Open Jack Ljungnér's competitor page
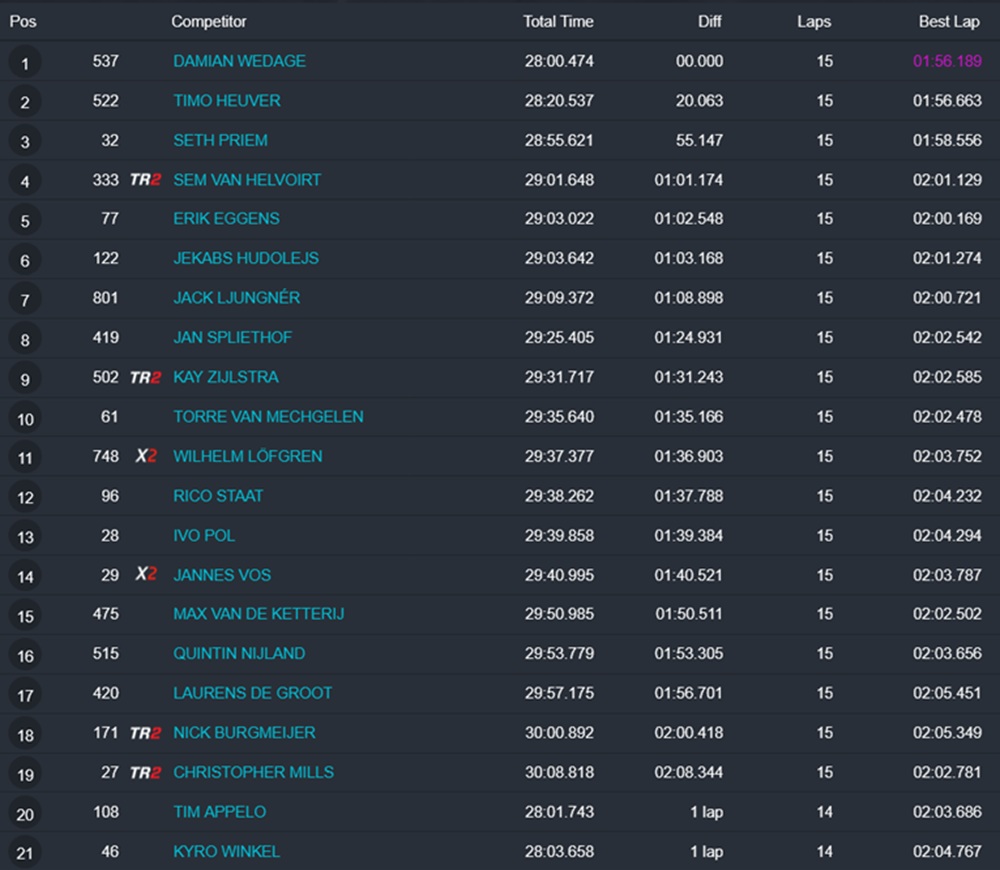 (x=236, y=298)
